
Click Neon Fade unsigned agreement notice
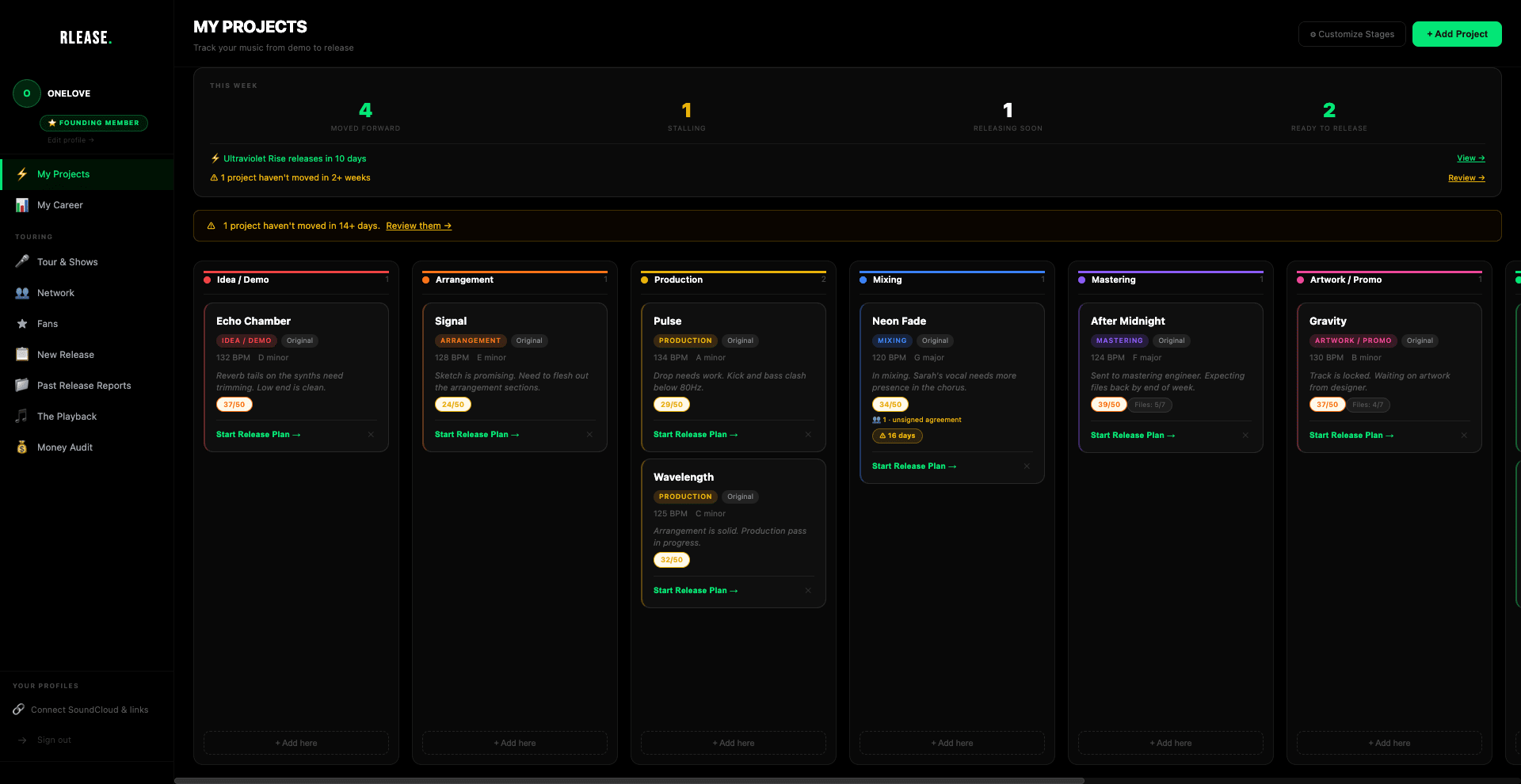917,420
